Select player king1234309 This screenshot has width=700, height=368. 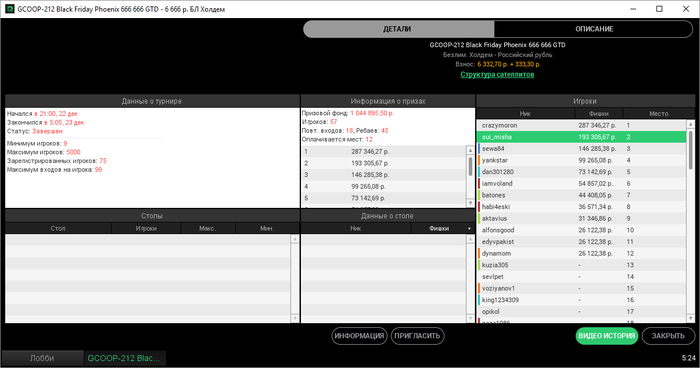582,300
